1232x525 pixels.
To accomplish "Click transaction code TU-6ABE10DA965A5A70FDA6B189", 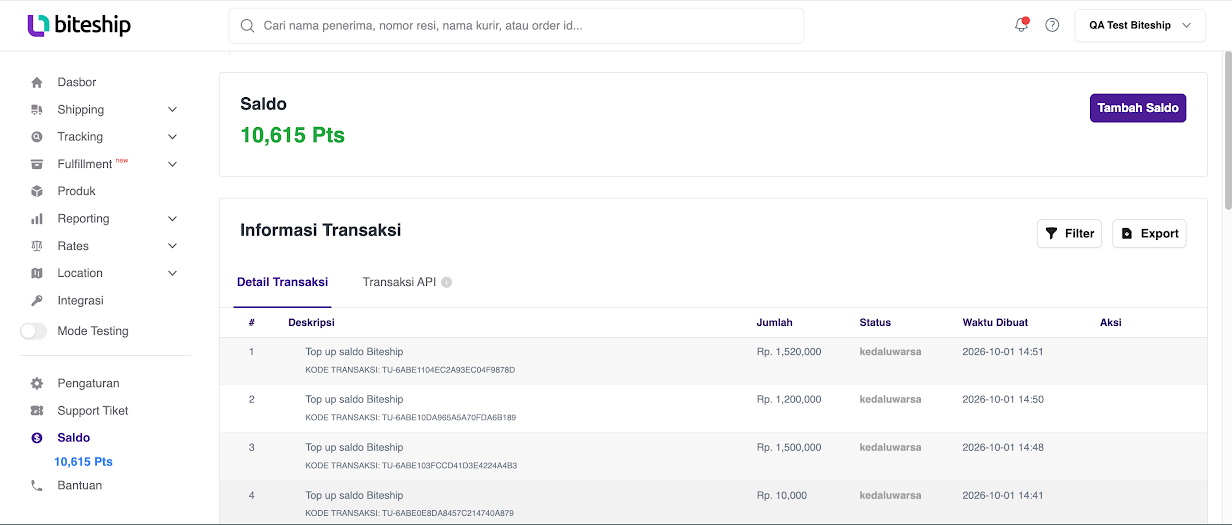I will (449, 418).
